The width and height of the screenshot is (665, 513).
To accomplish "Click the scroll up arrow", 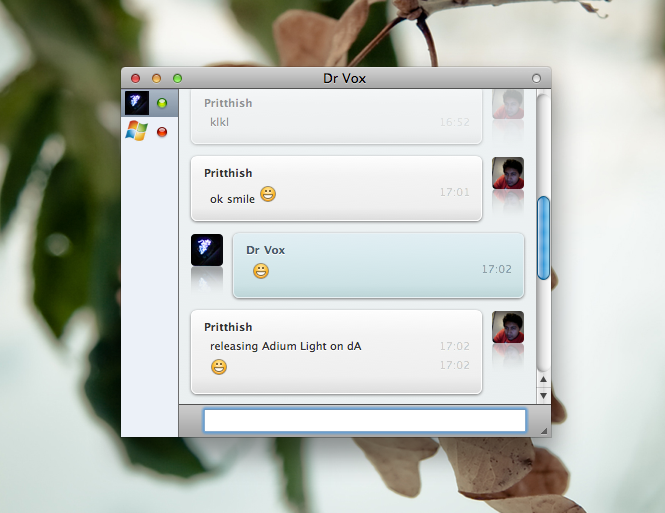I will click(543, 379).
